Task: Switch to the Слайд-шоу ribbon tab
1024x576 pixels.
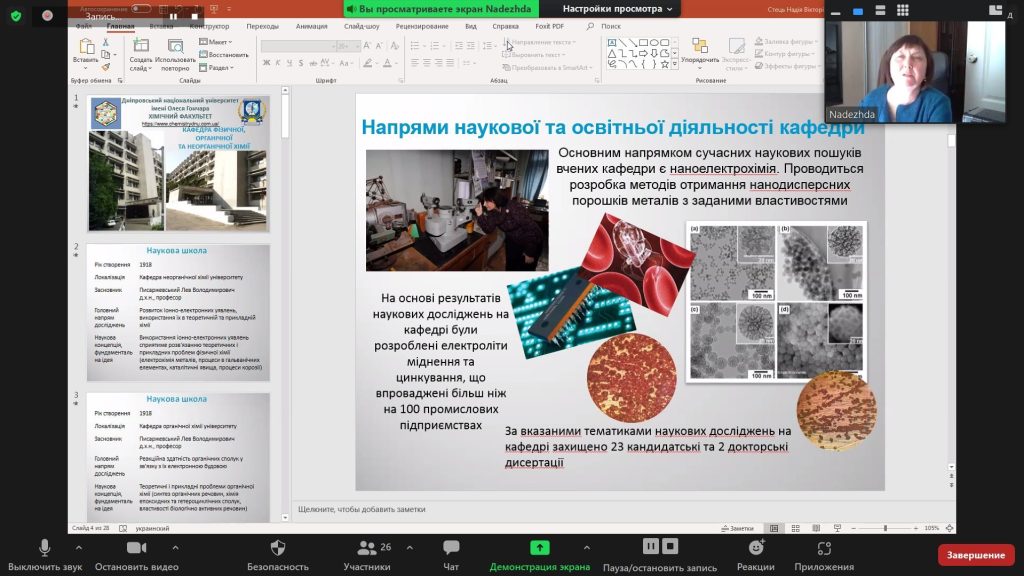Action: pos(362,26)
